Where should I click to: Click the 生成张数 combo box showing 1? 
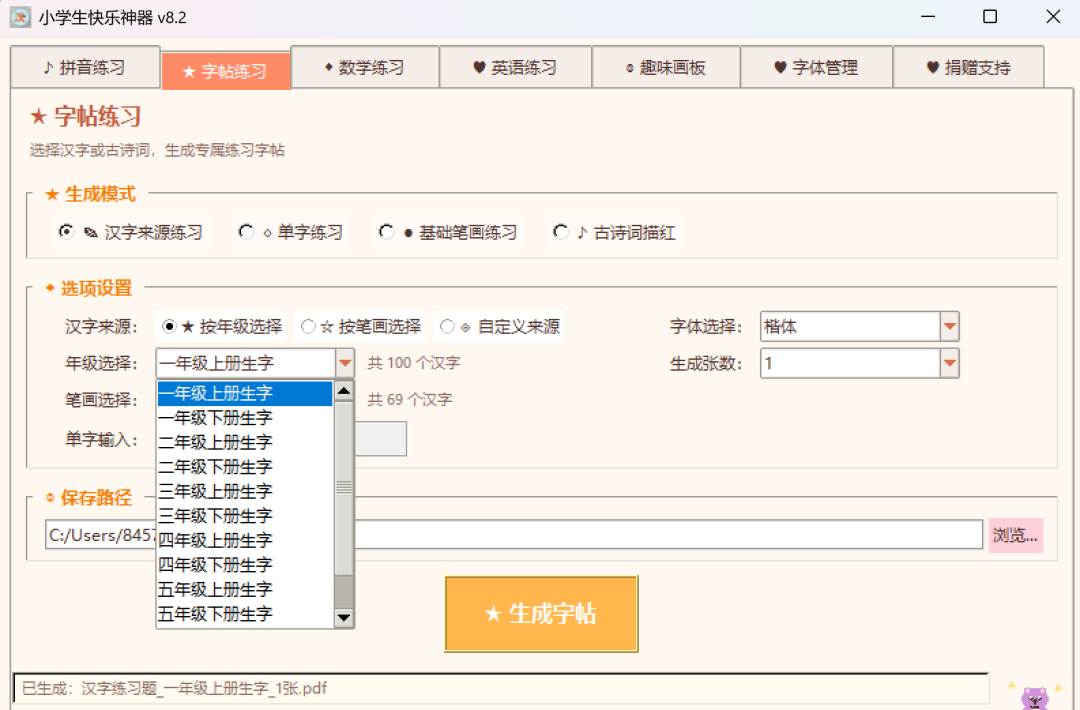point(850,363)
